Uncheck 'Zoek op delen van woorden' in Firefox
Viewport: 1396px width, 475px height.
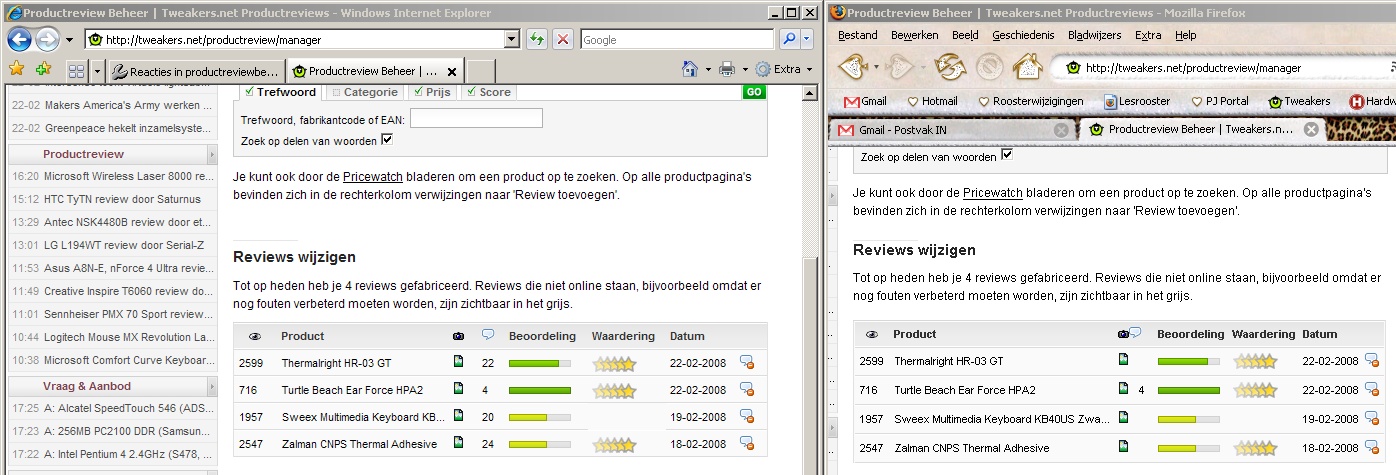click(x=1007, y=156)
